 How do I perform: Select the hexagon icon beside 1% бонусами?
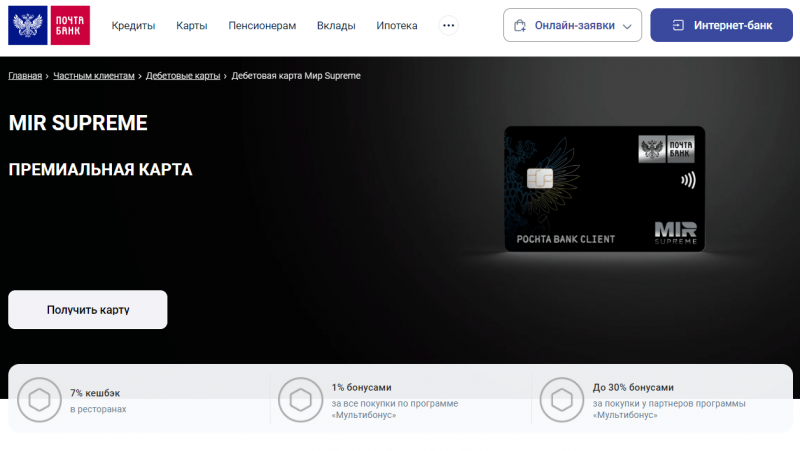pos(299,400)
